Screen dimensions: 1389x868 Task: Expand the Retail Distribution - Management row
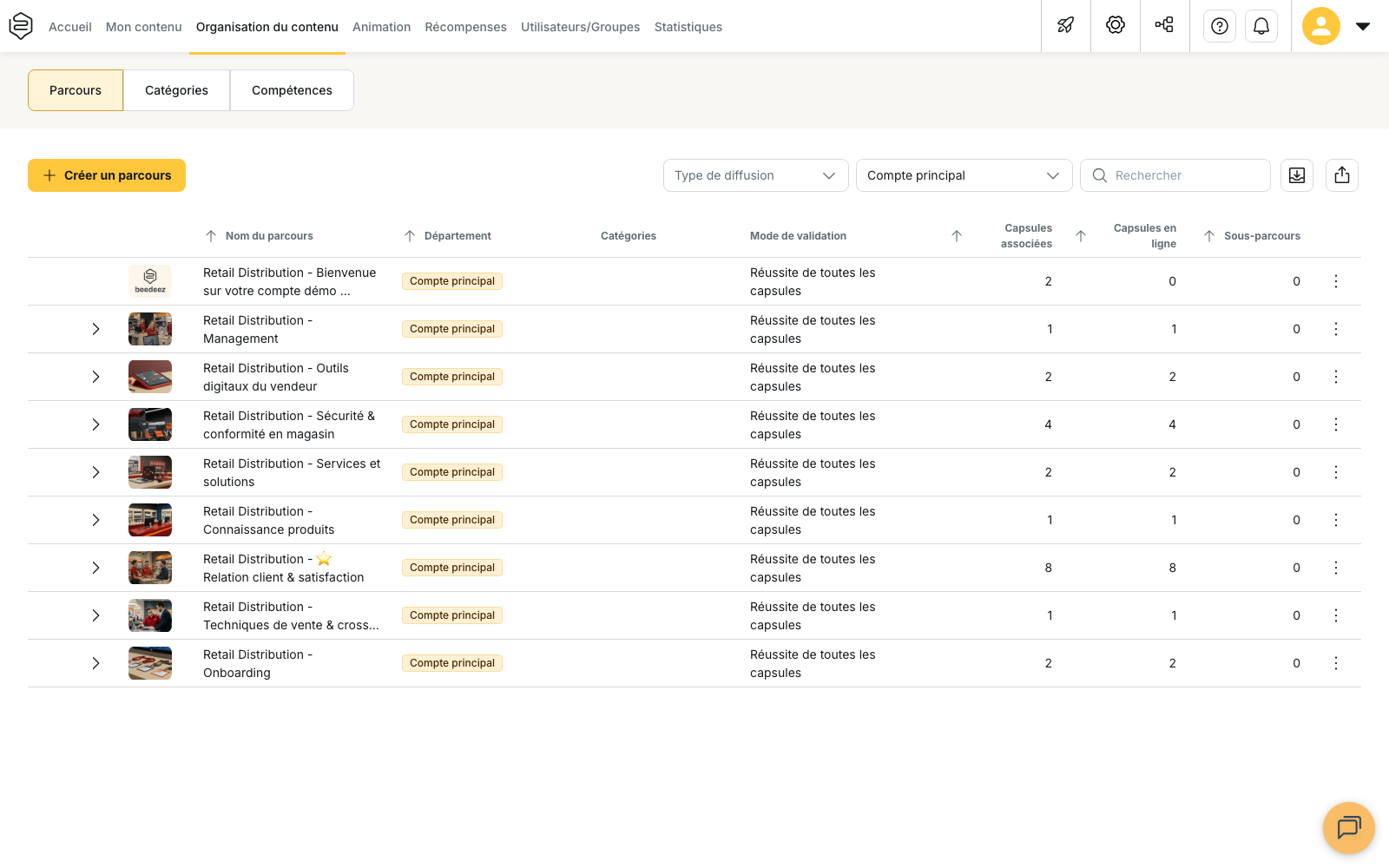[x=96, y=329]
